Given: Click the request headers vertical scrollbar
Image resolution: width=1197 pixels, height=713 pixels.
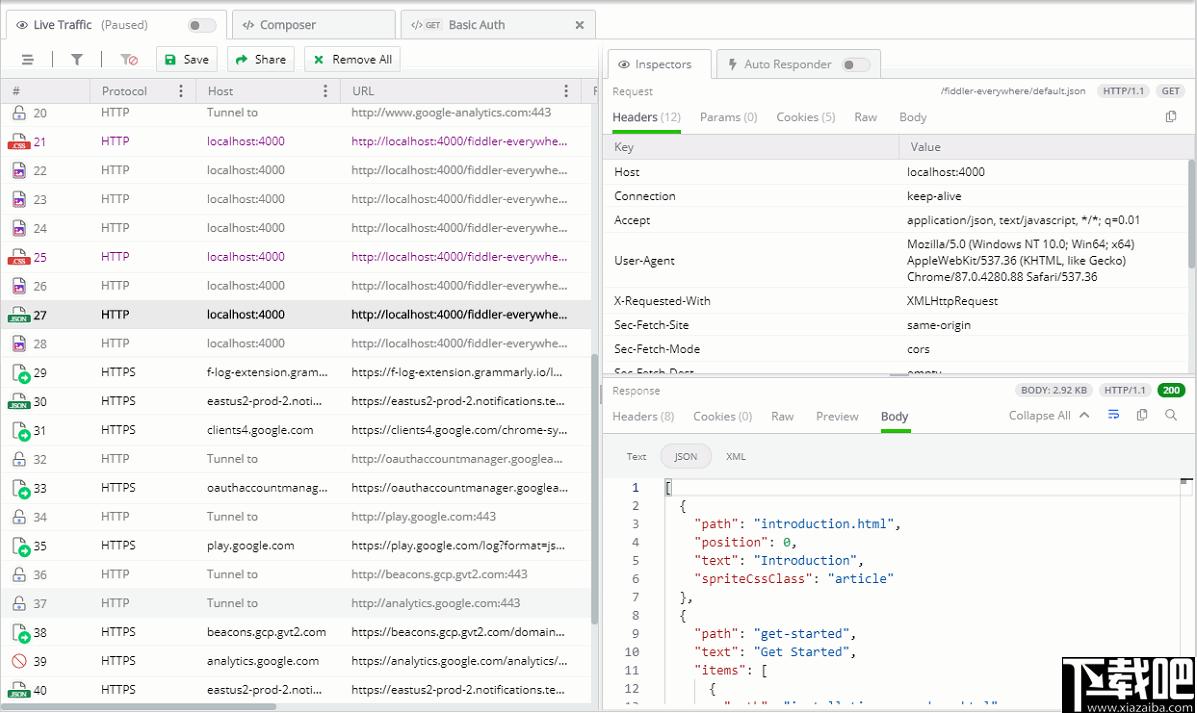Looking at the screenshot, I should 1192,214.
